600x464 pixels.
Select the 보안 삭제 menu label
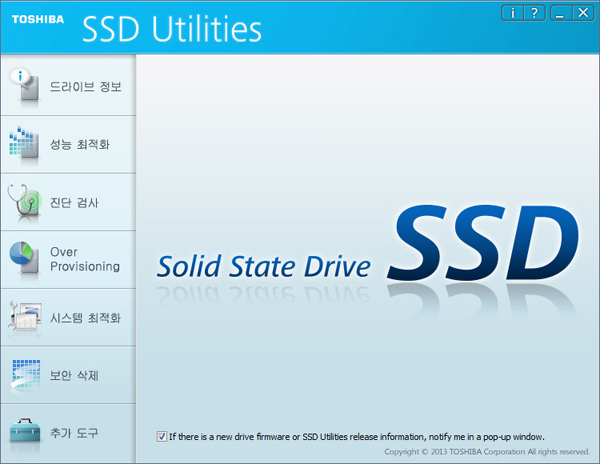[x=74, y=375]
